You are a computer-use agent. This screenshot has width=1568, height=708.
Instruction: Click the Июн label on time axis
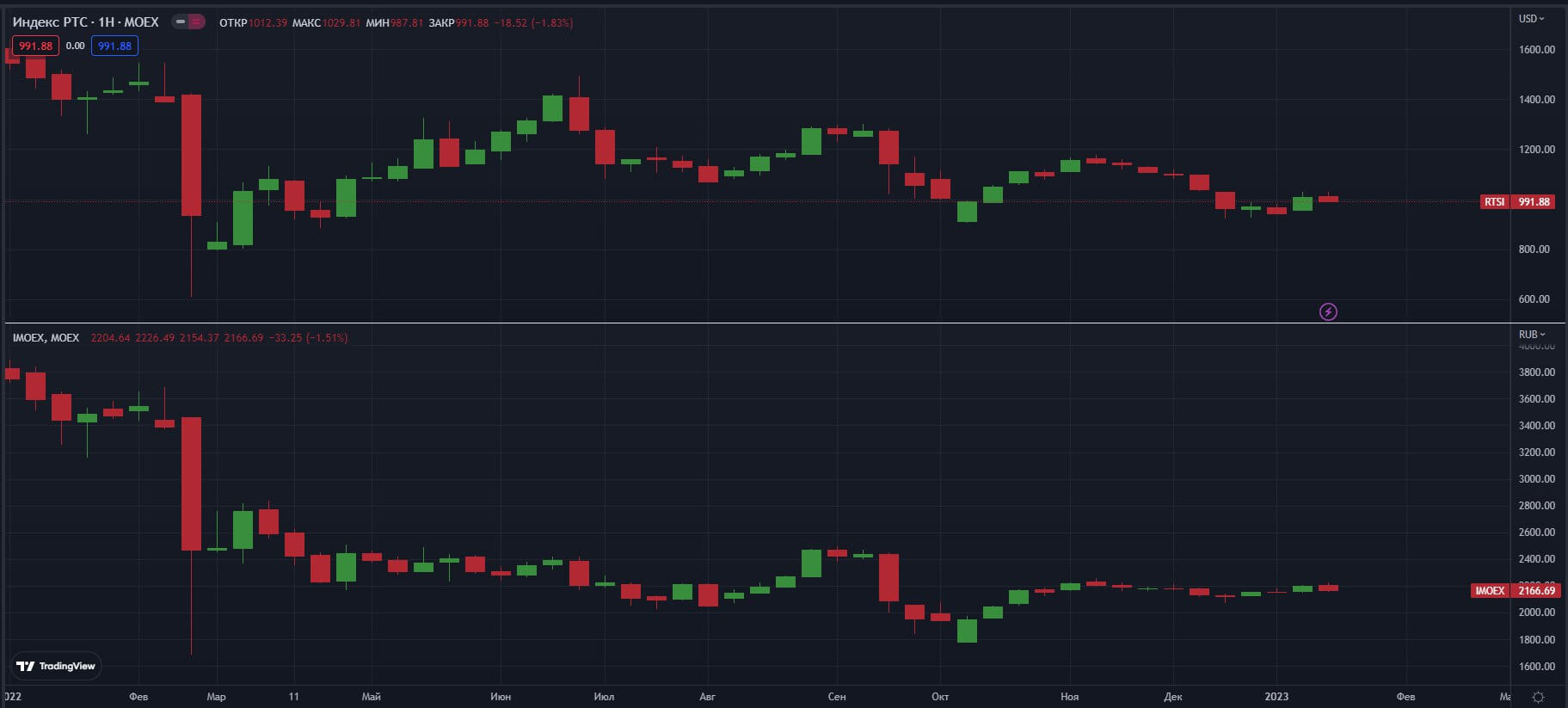coord(500,696)
